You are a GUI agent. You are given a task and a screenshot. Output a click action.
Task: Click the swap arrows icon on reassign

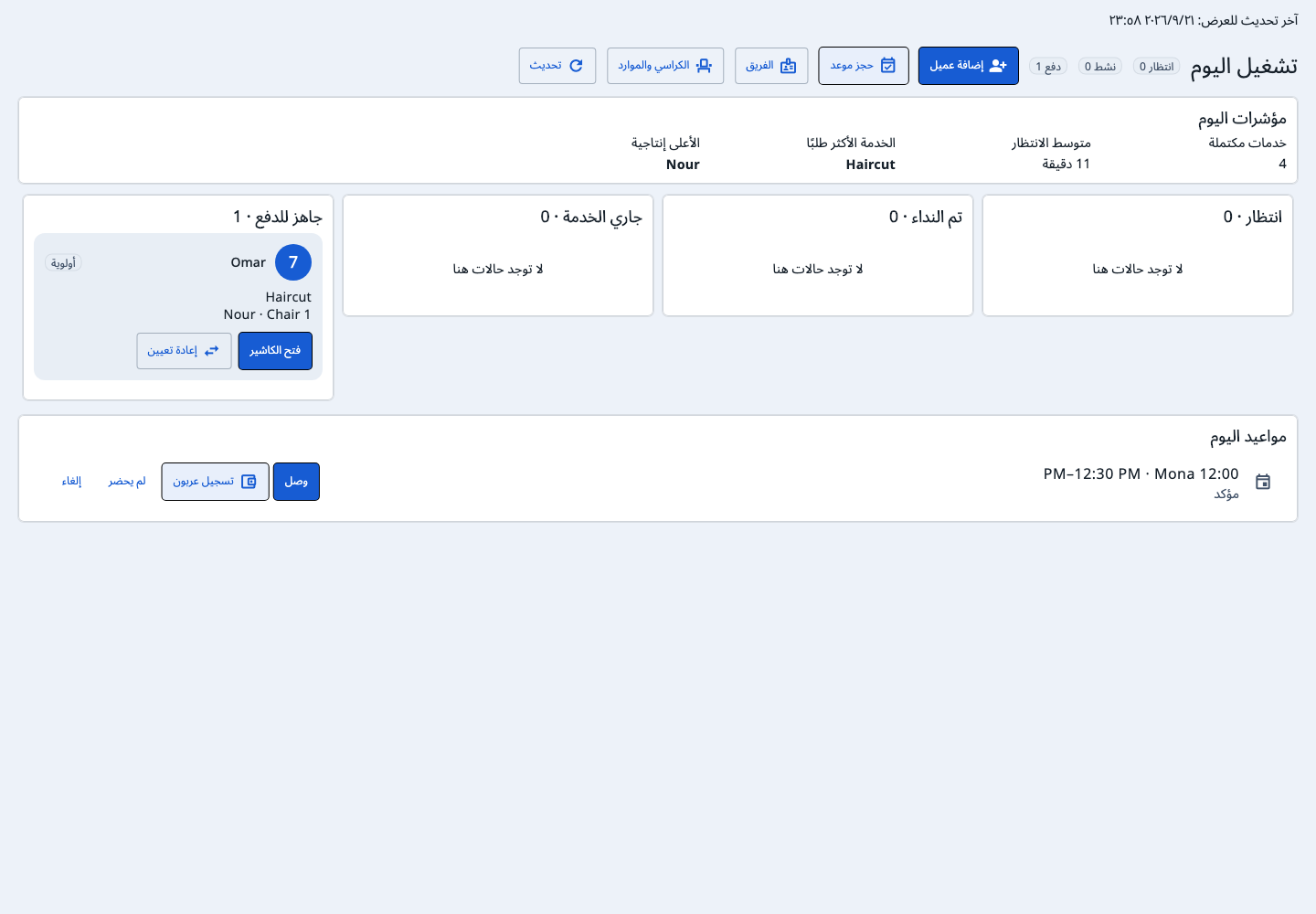(x=212, y=351)
